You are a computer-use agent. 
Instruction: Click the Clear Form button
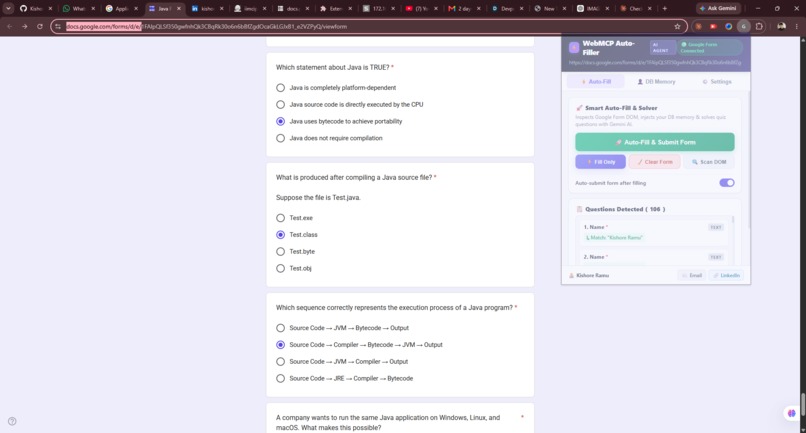pyautogui.click(x=655, y=161)
